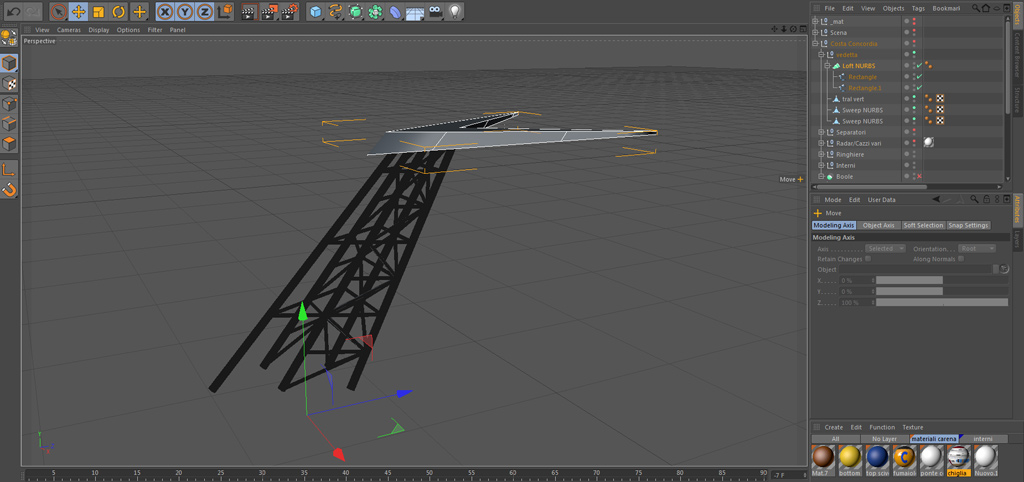Image resolution: width=1024 pixels, height=482 pixels.
Task: Undo the last action with the Undo arrow
Action: 14,11
